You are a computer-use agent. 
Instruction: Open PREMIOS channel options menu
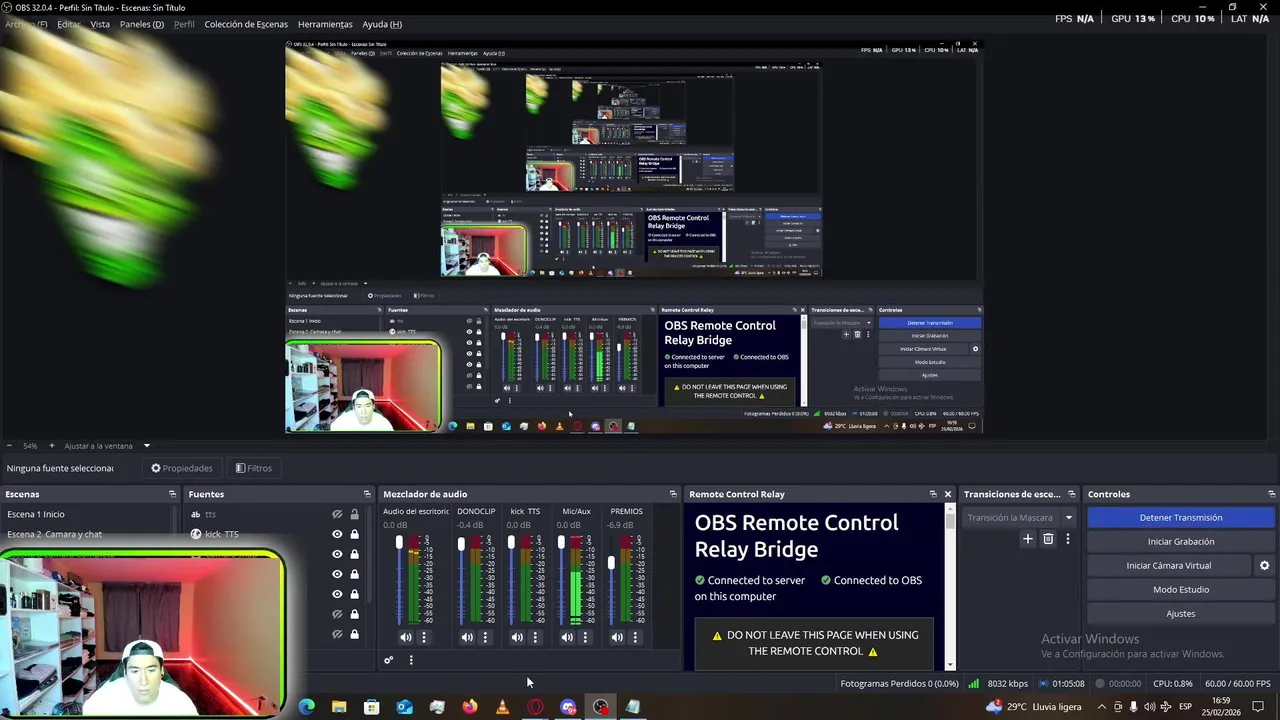(635, 637)
